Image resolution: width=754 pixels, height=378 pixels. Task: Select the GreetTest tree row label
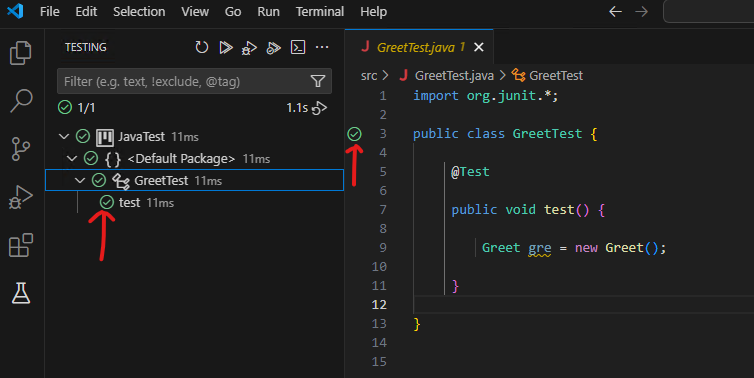click(161, 180)
